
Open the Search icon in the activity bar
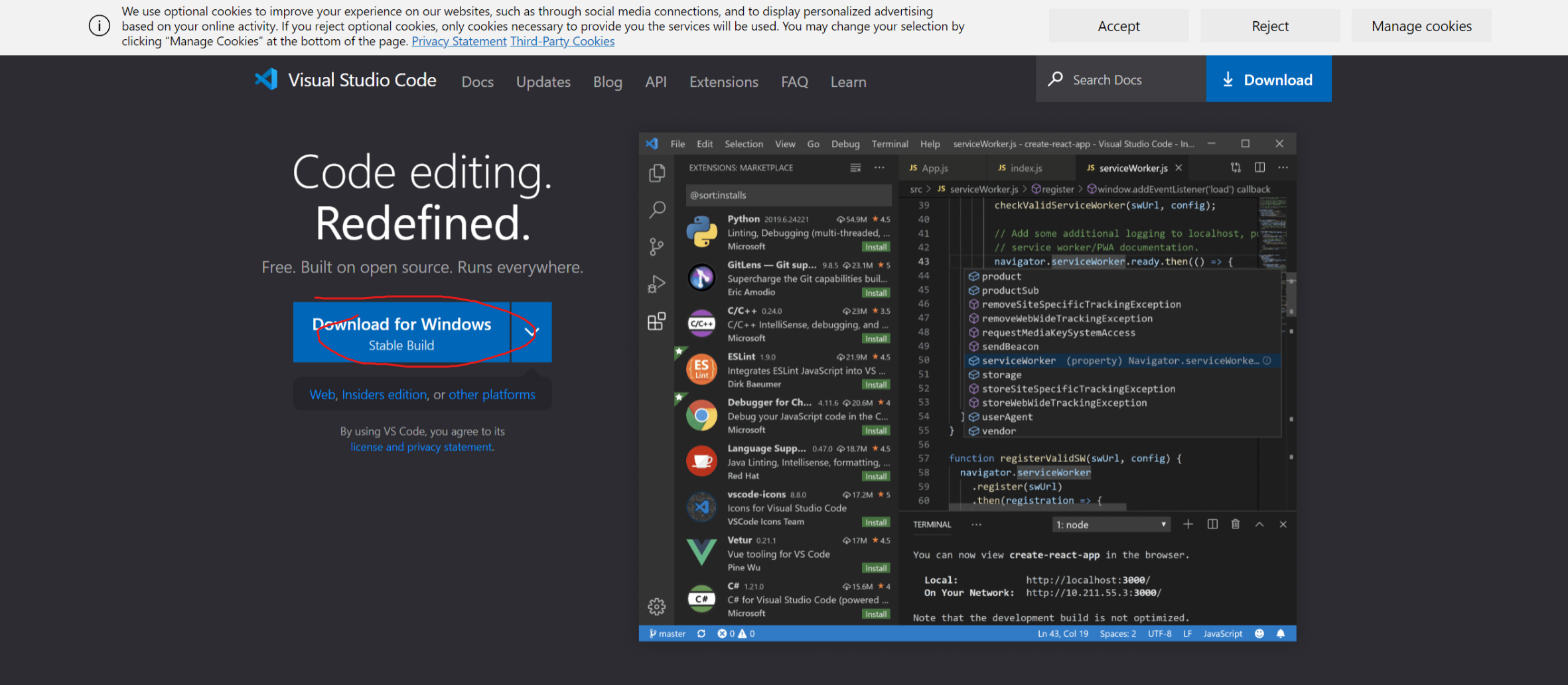coord(657,210)
